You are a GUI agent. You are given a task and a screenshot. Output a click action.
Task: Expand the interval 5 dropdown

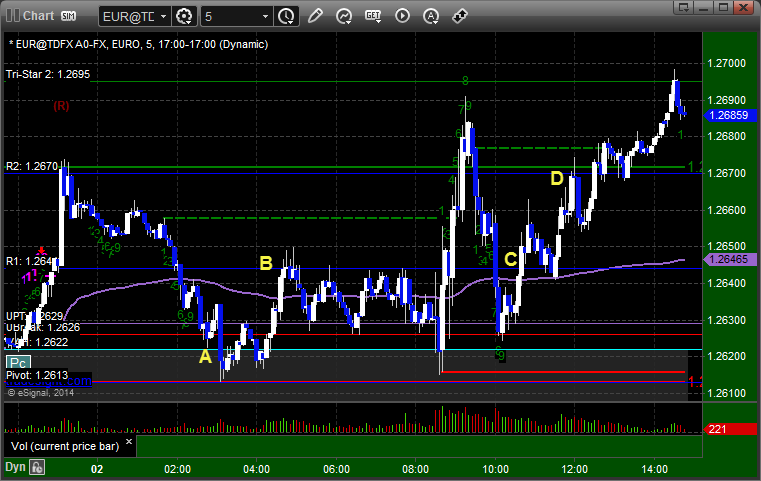point(236,17)
